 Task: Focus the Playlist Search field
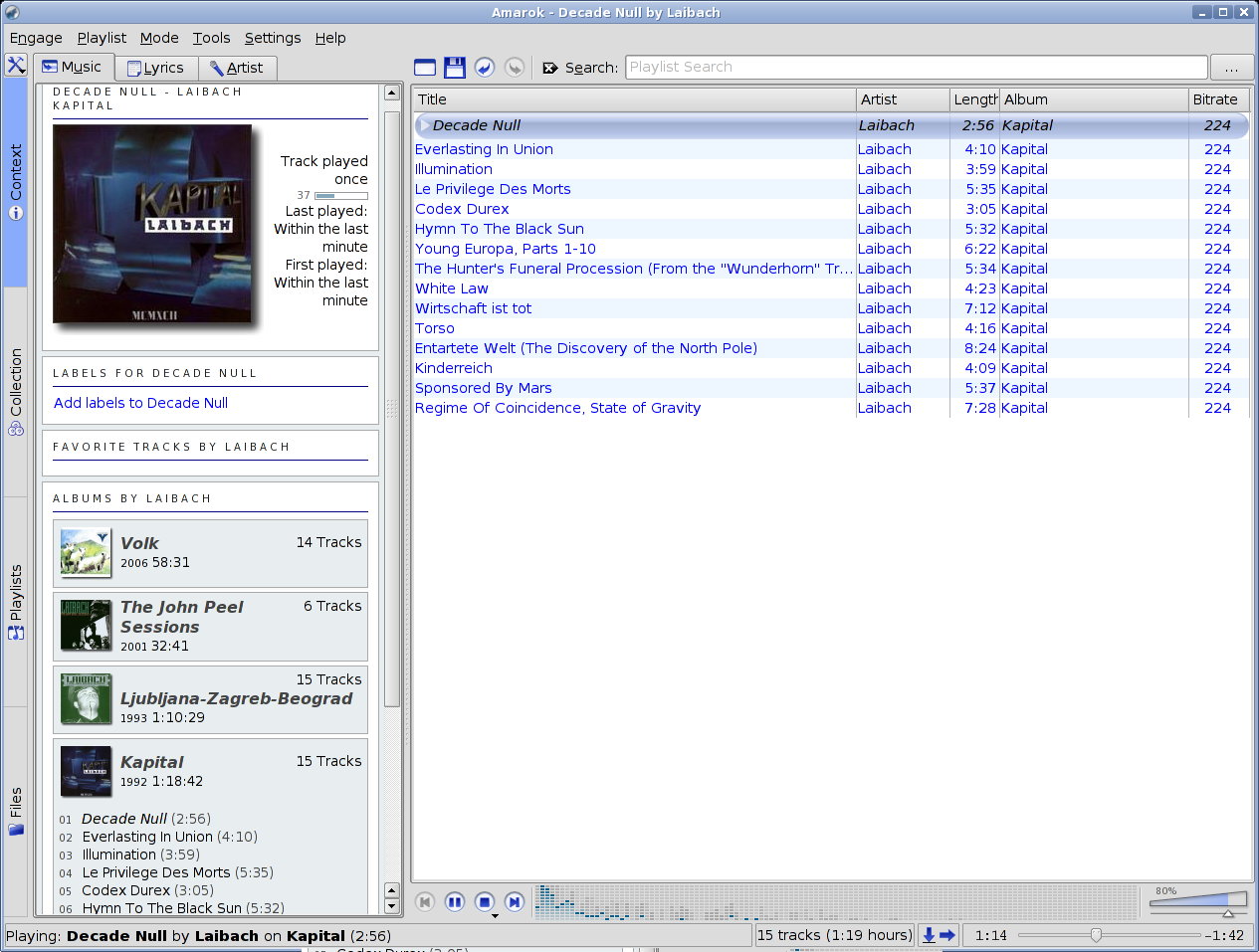click(916, 67)
